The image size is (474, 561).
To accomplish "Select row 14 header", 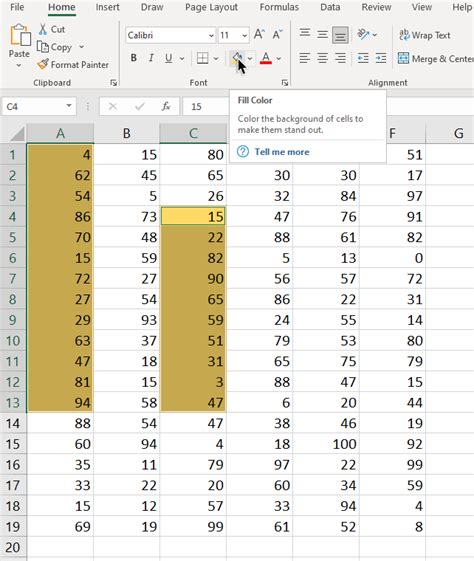I will pyautogui.click(x=13, y=423).
